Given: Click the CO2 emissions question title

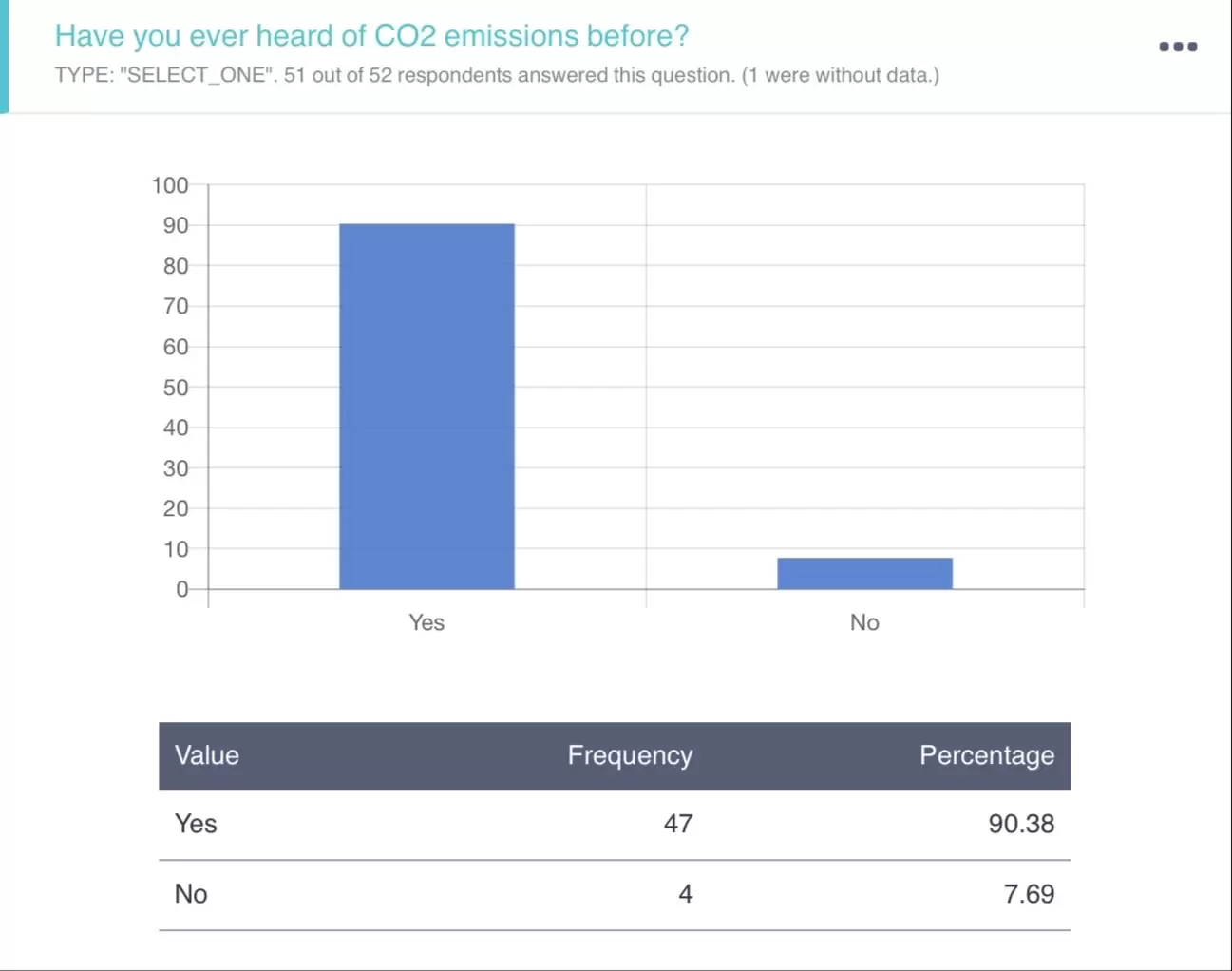Looking at the screenshot, I should 371,36.
